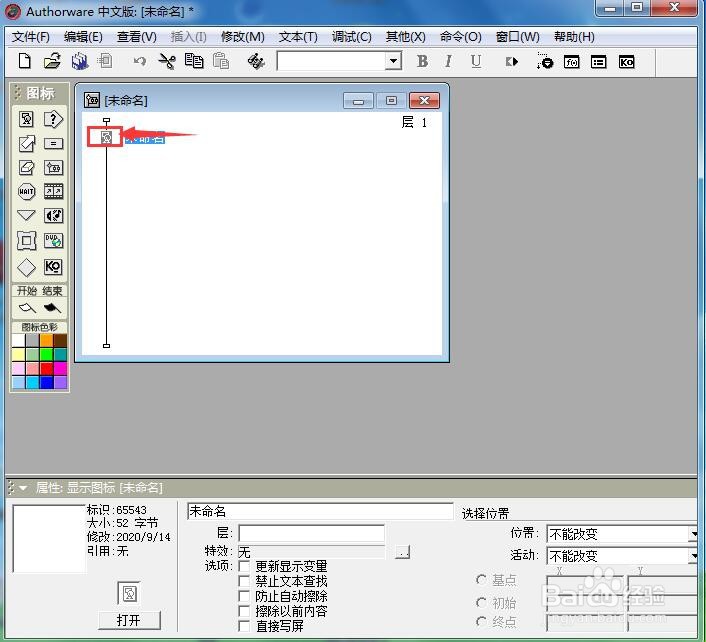Select WAIT icon in palette
The height and width of the screenshot is (642, 706).
(27, 191)
